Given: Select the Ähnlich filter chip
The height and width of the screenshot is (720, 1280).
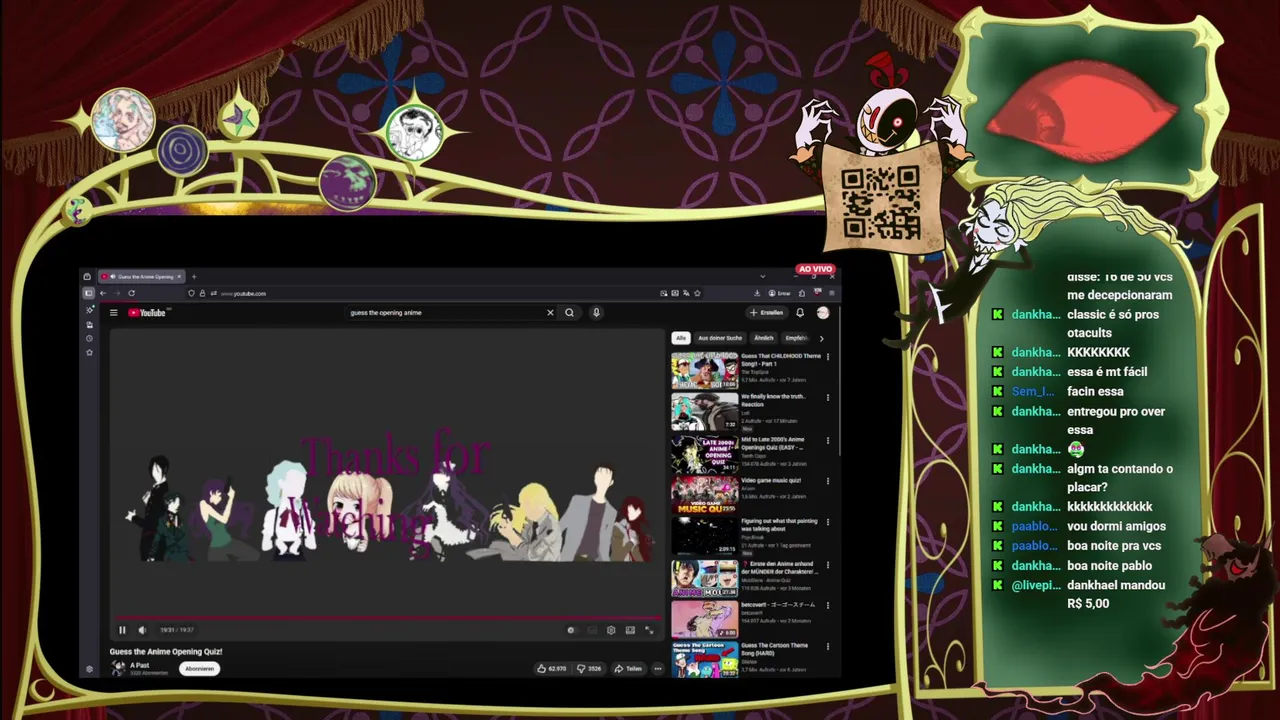Looking at the screenshot, I should [x=764, y=338].
